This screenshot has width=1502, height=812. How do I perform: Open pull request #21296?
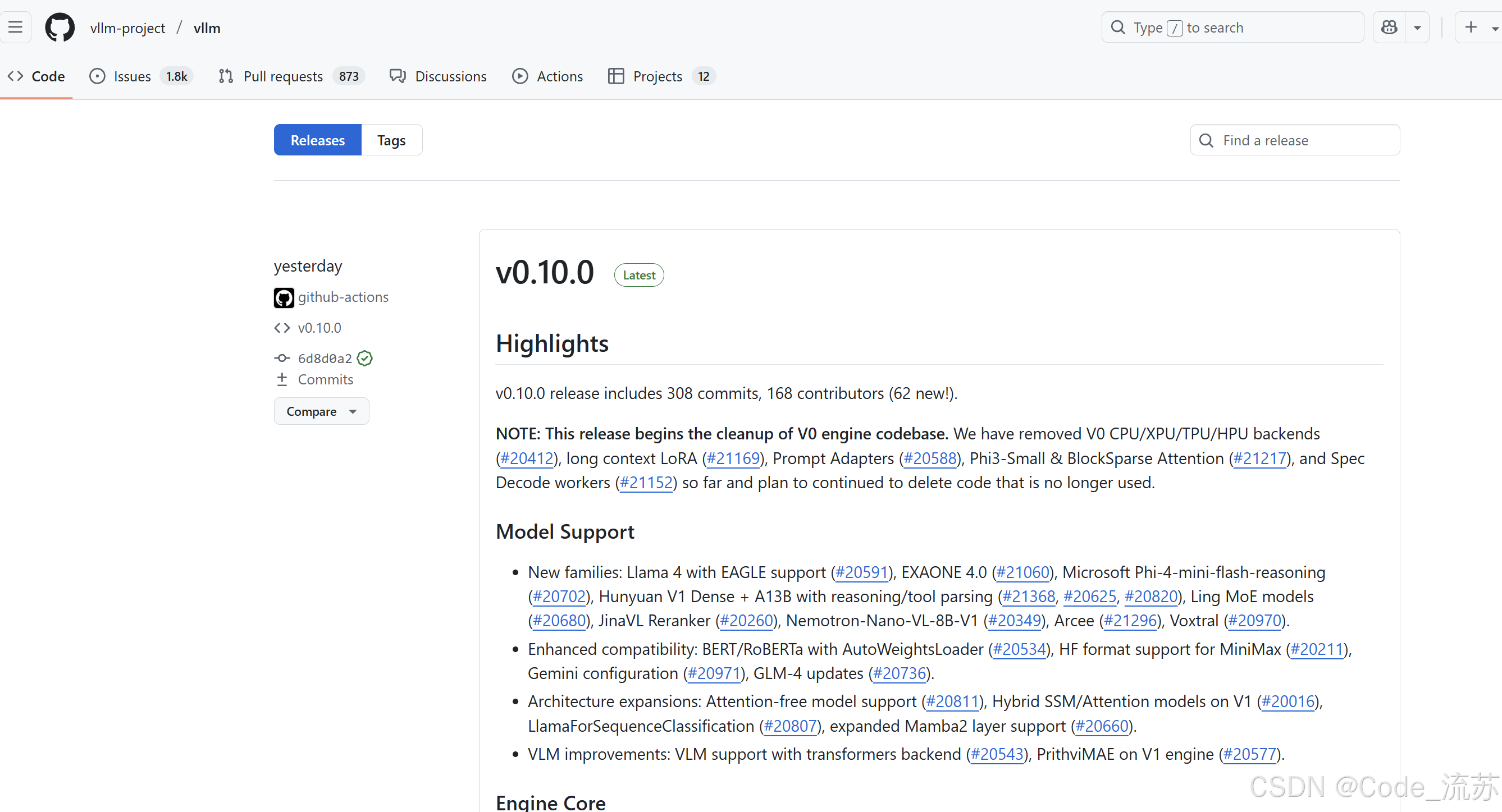pos(1131,621)
